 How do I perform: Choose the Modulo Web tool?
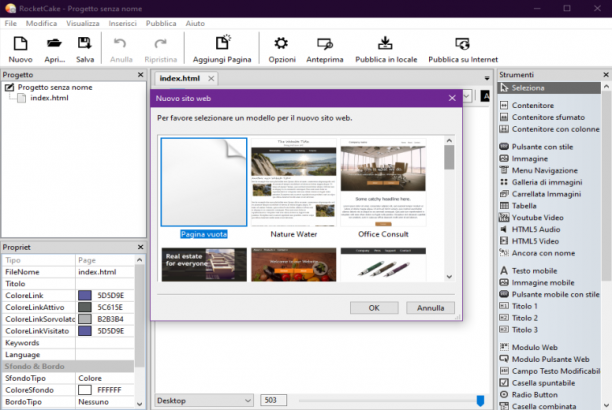coord(529,348)
